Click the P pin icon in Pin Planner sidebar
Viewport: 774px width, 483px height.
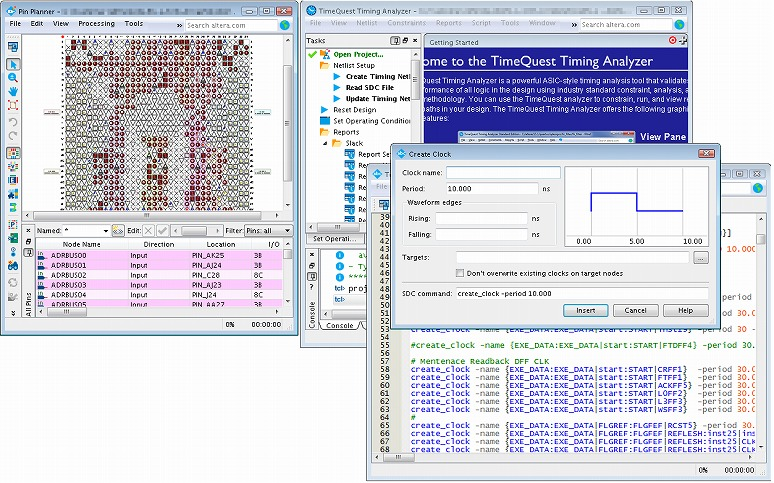pos(13,225)
